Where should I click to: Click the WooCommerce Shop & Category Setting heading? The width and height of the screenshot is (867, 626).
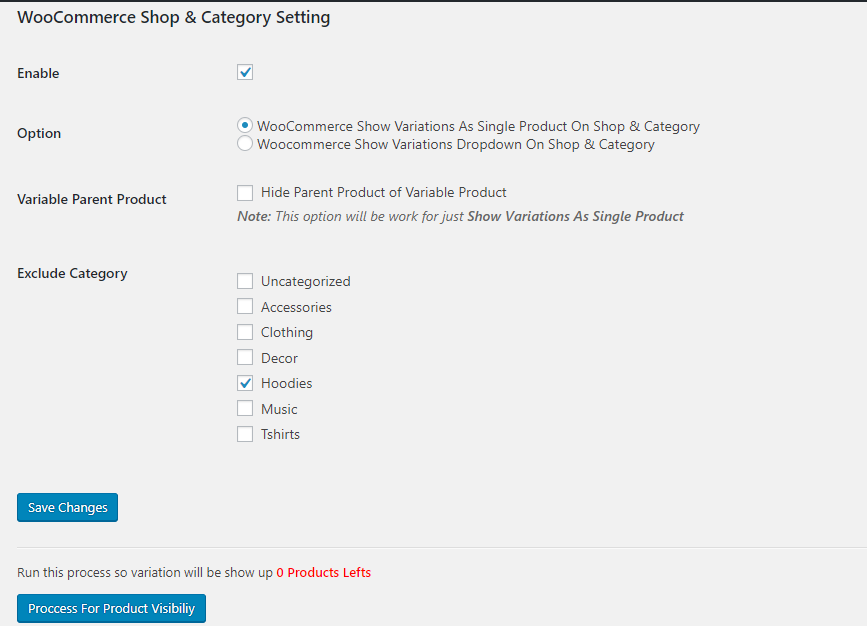[174, 17]
